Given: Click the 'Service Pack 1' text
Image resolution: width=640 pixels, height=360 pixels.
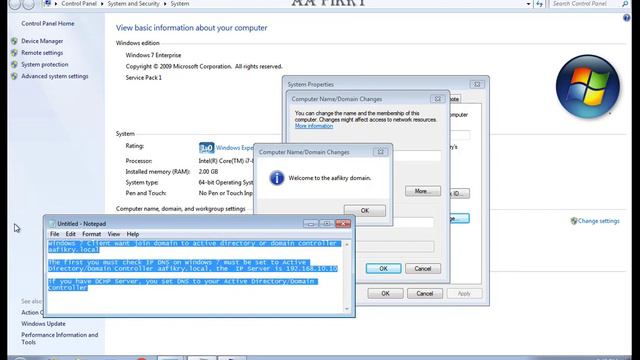Looking at the screenshot, I should click(143, 78).
